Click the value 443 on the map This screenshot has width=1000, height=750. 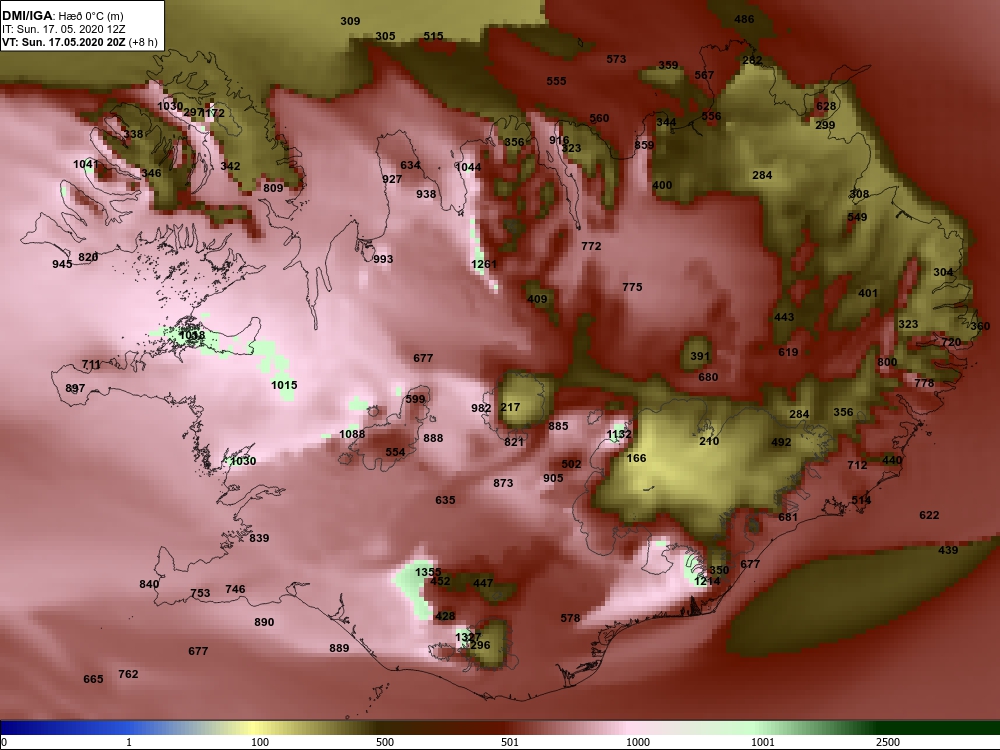[784, 318]
